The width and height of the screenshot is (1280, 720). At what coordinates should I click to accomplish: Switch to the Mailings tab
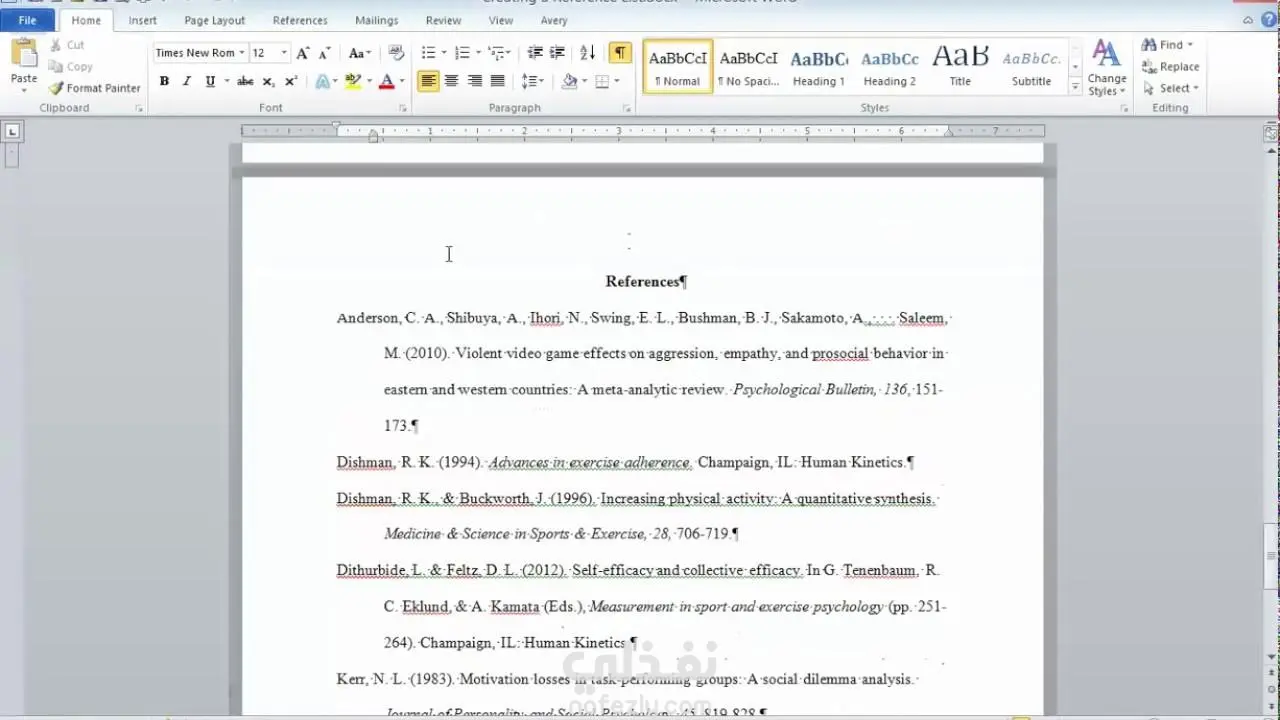tap(376, 20)
